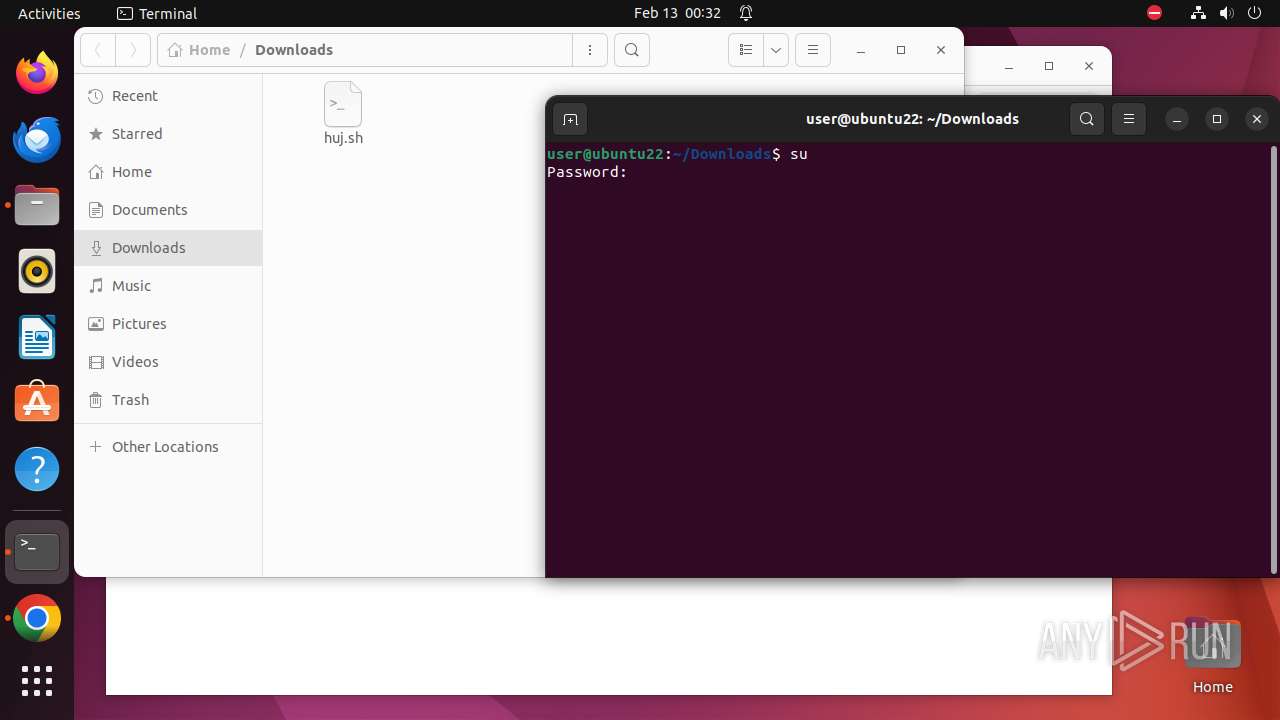Open the Home desktop folder icon
Screen dimensions: 1280x720
(x=1212, y=656)
